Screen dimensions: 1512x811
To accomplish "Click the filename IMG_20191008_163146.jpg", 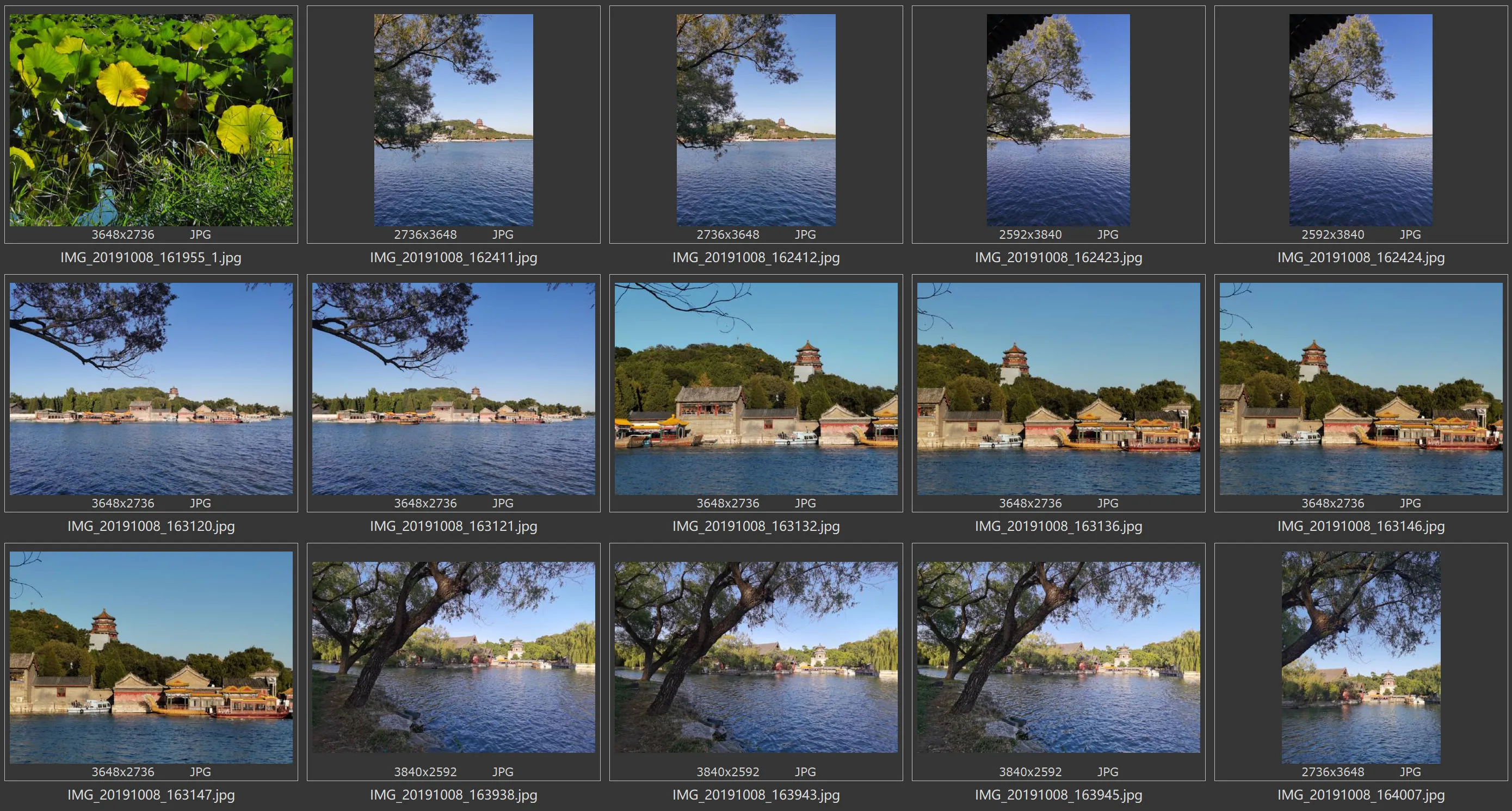I will coord(1361,527).
